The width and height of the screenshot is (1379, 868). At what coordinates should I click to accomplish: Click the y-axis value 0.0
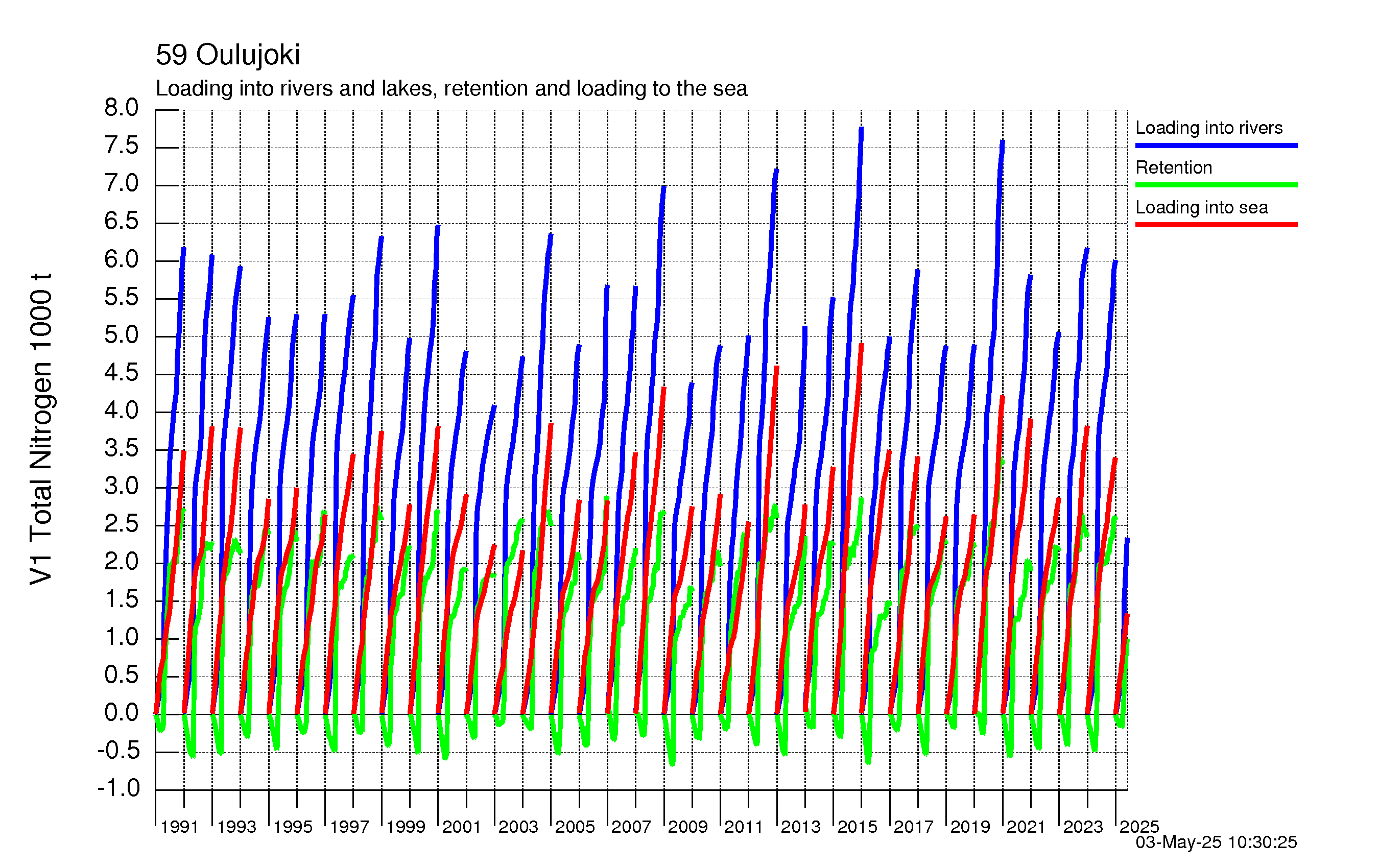click(x=122, y=713)
